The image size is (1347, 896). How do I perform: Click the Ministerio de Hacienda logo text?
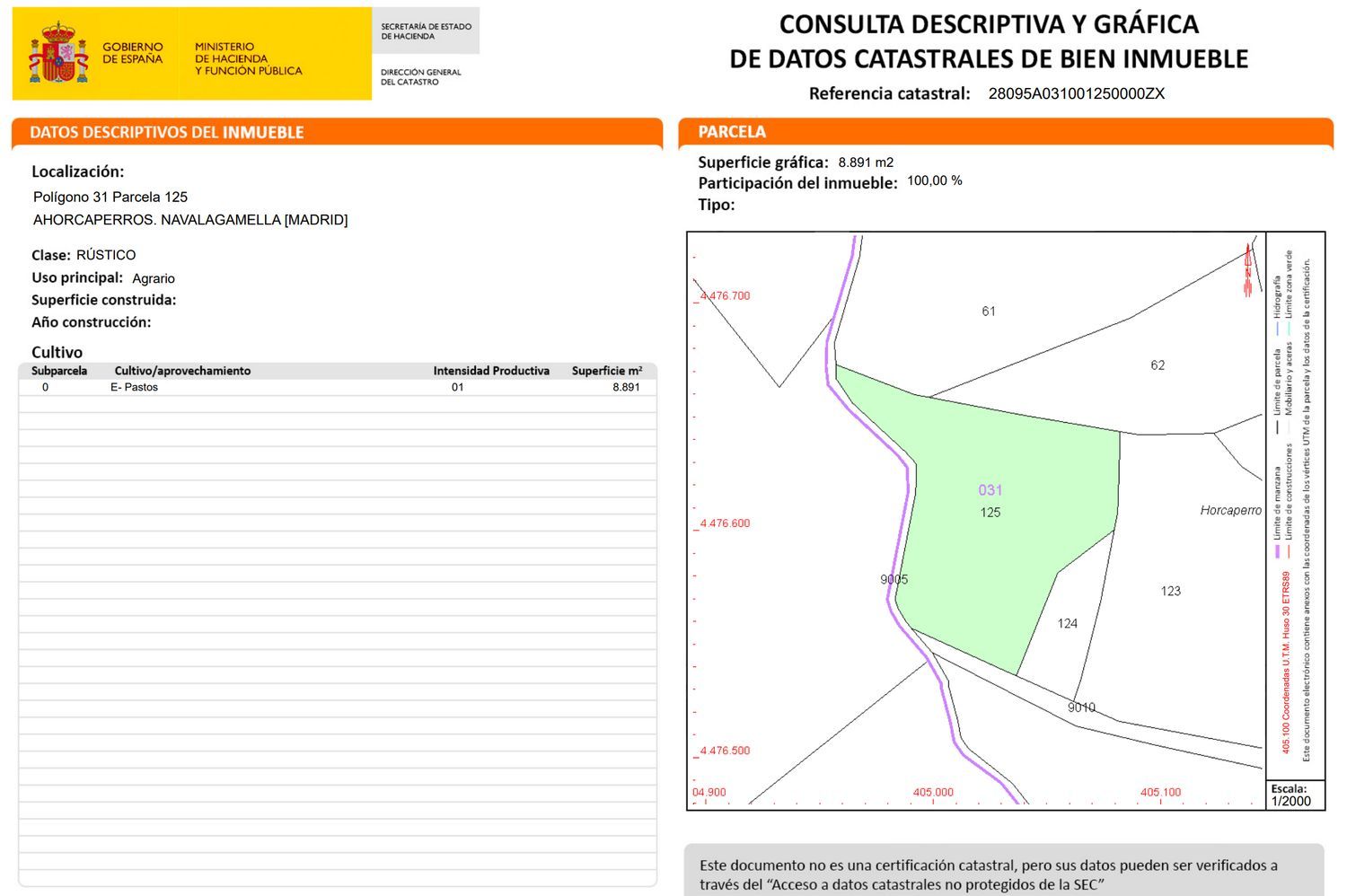tap(248, 58)
